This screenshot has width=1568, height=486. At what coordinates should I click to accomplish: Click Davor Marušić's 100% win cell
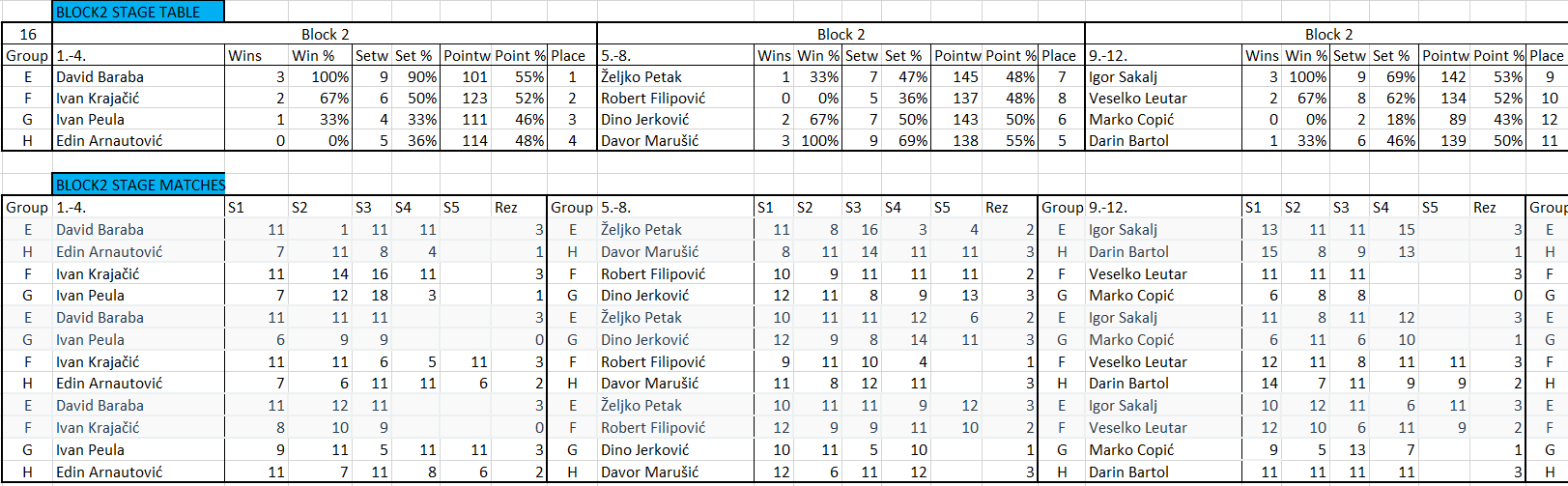click(817, 141)
